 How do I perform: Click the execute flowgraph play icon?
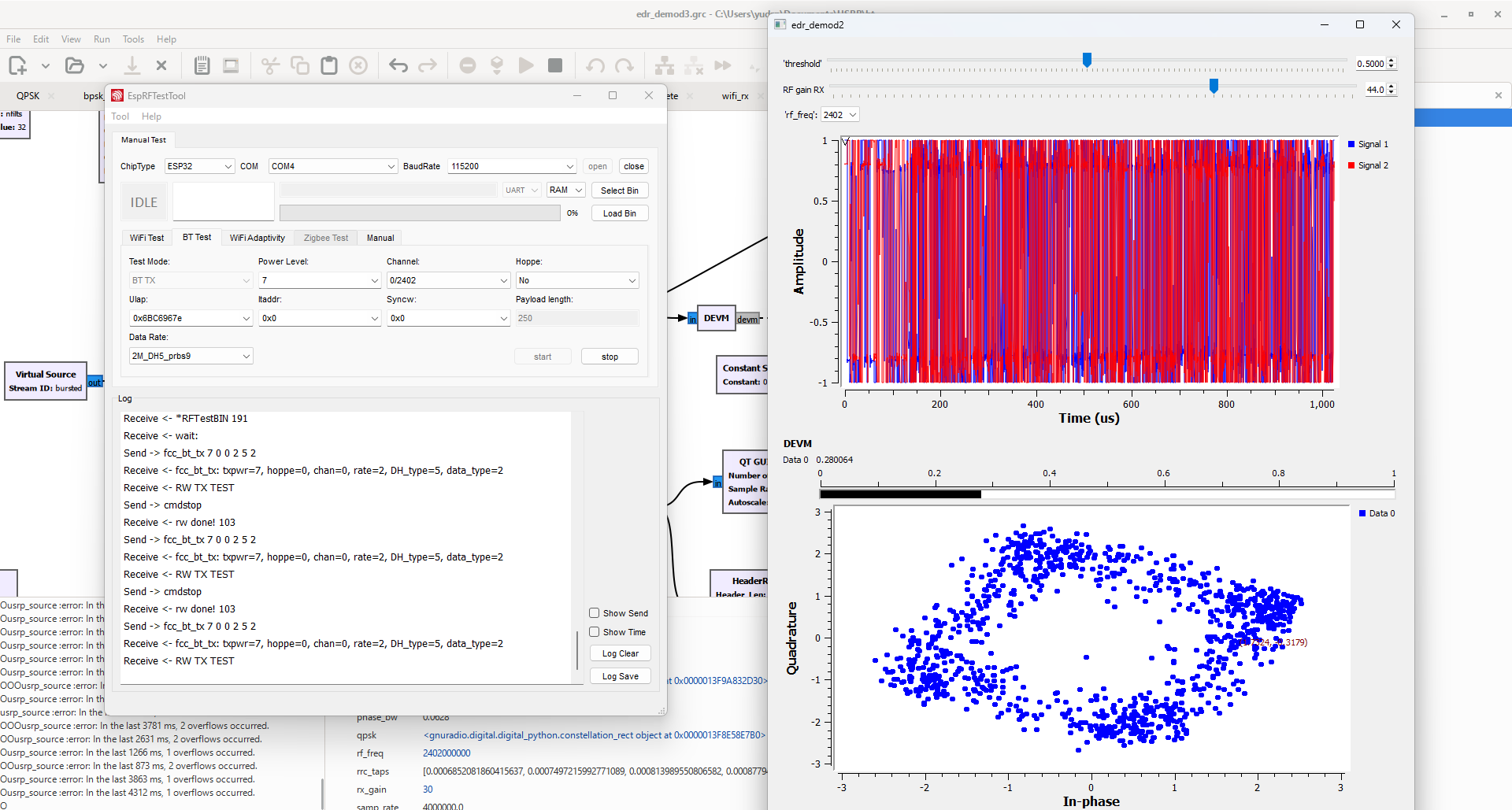coord(526,65)
